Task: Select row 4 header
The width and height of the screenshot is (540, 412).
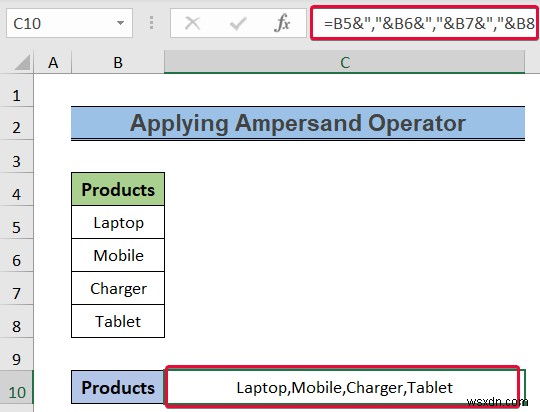Action: tap(17, 190)
